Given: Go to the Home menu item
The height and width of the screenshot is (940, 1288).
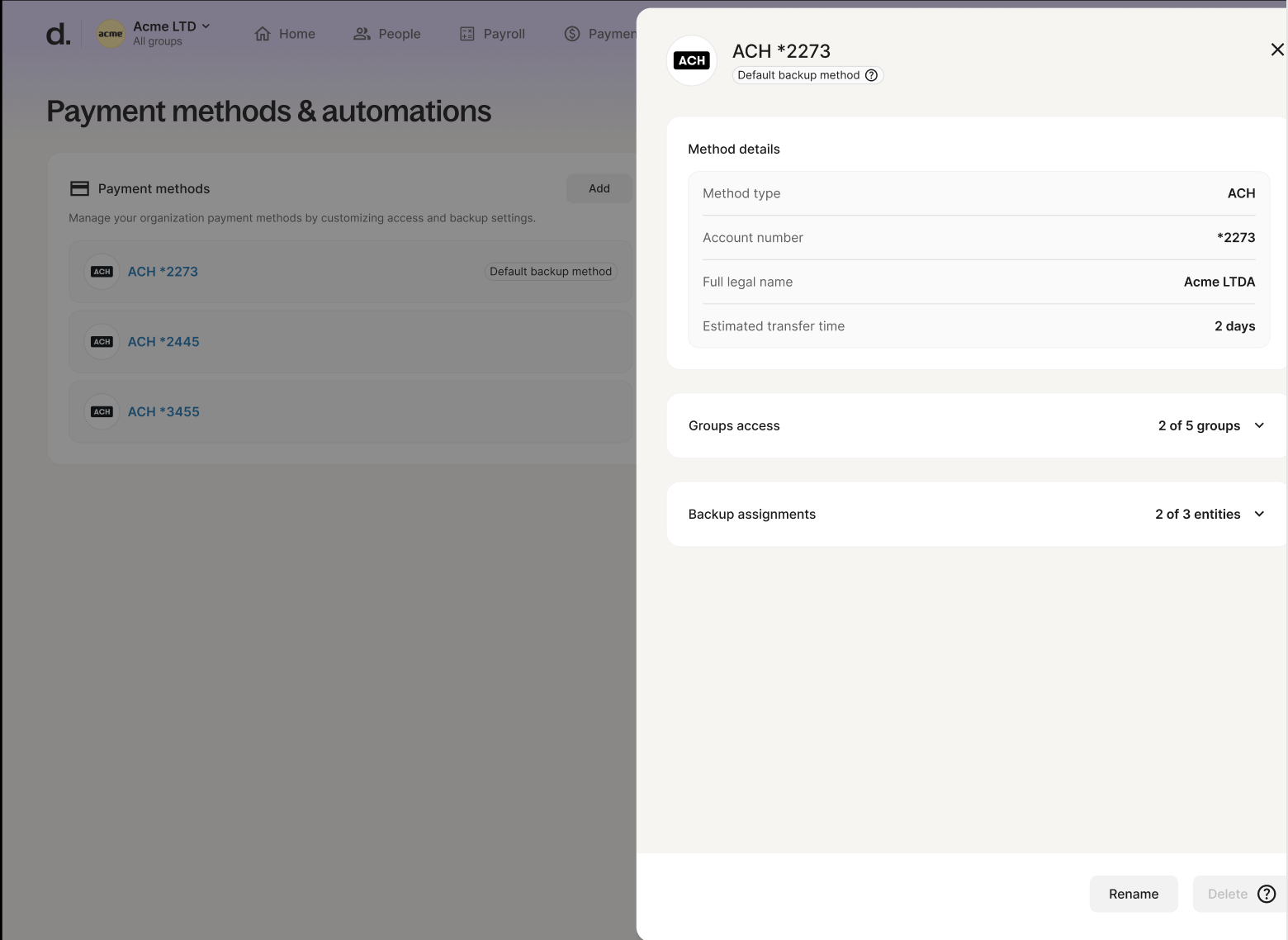Looking at the screenshot, I should (x=285, y=34).
